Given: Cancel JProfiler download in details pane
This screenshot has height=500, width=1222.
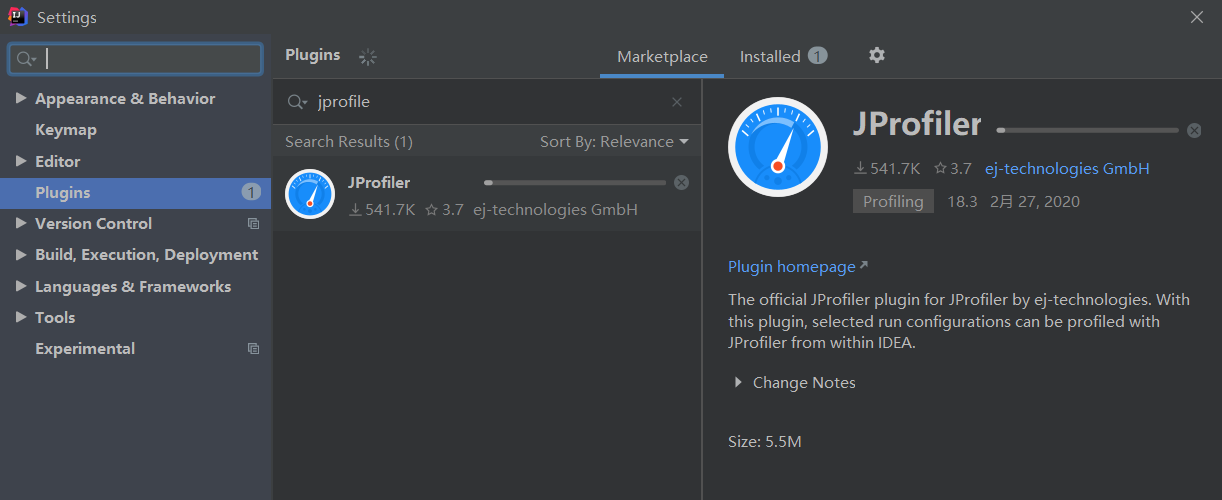Looking at the screenshot, I should pyautogui.click(x=1194, y=130).
